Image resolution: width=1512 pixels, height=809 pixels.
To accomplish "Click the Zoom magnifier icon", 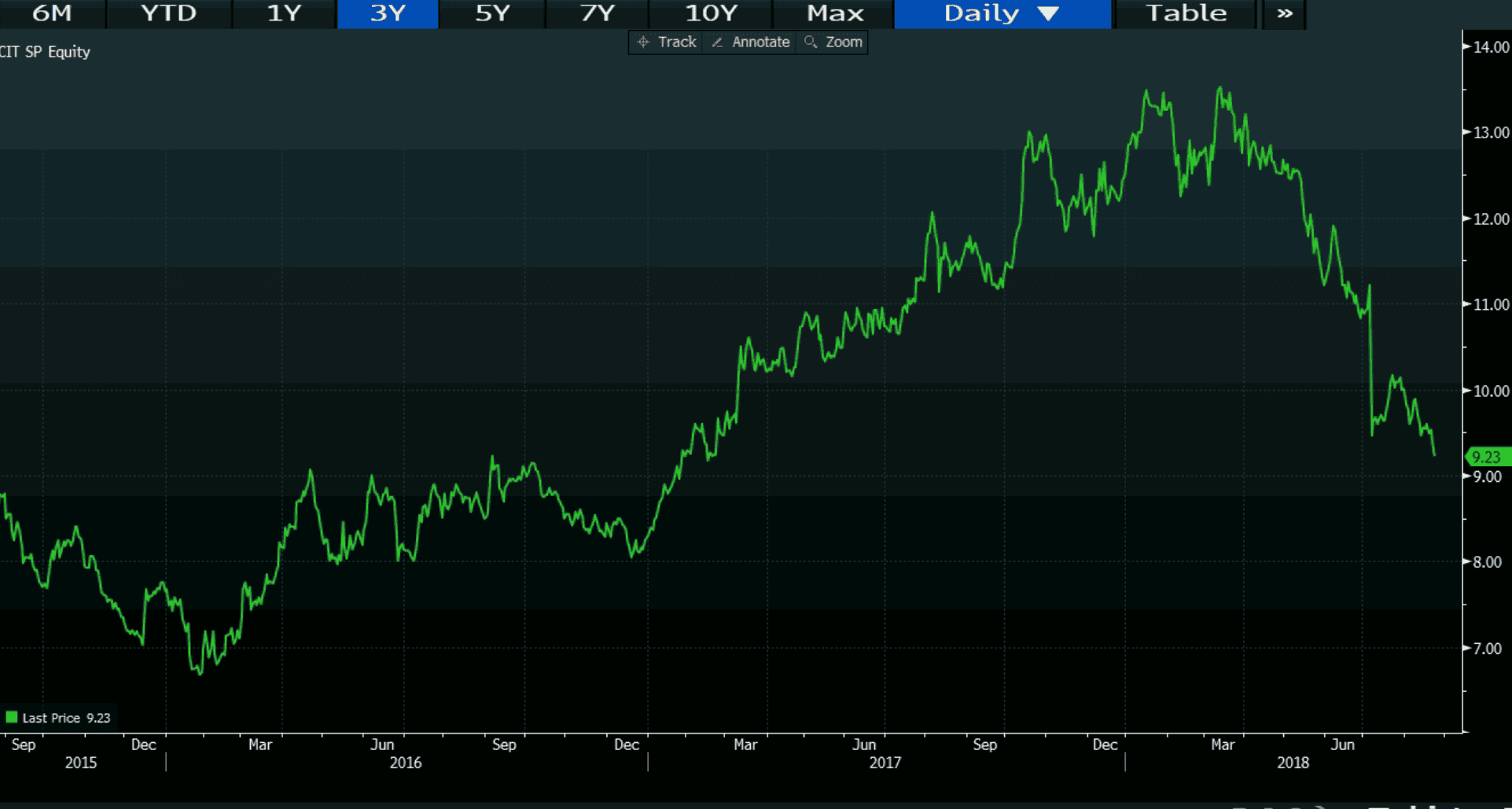I will (x=811, y=42).
